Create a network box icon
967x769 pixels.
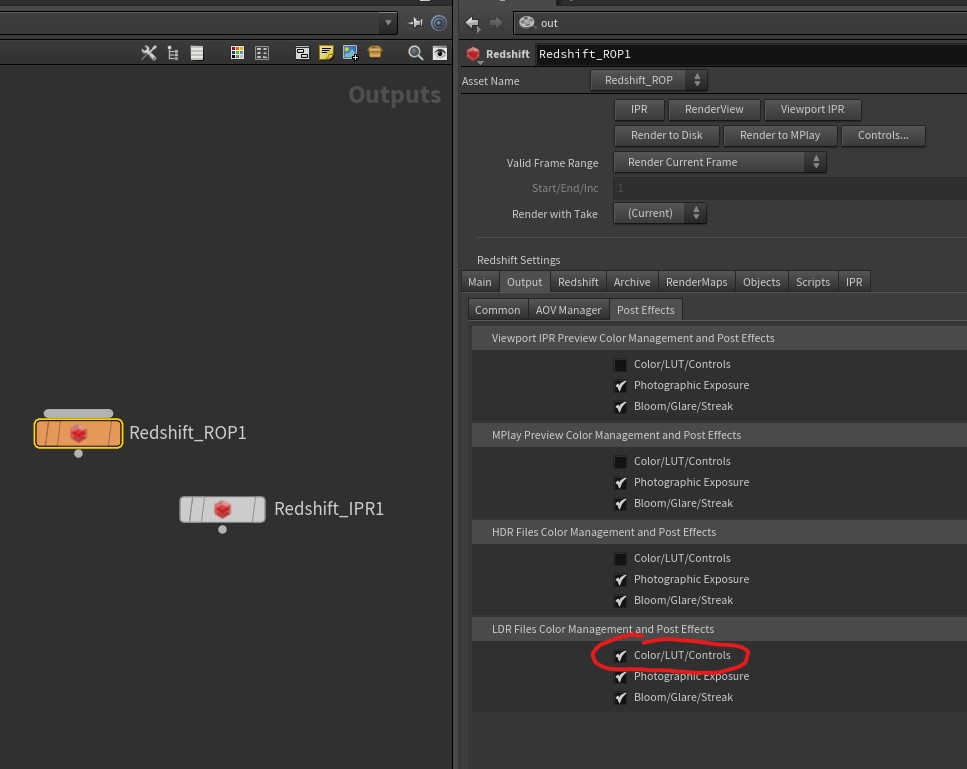(302, 53)
